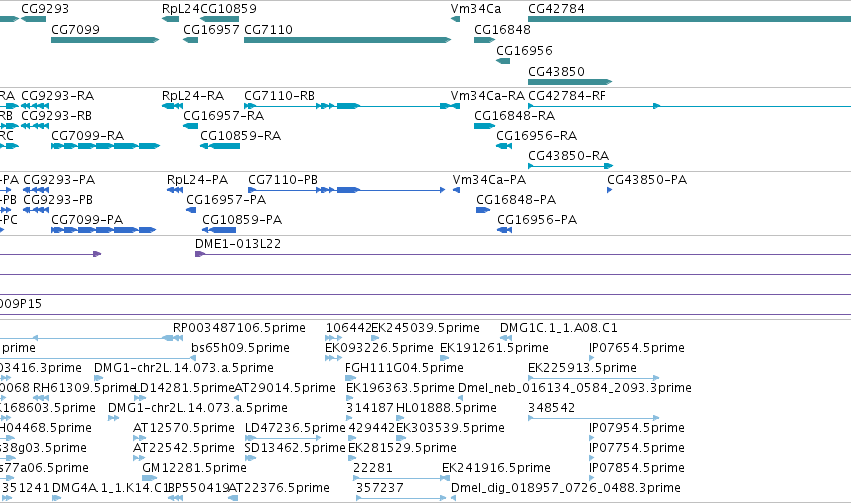Select the CG43850 gene arrow bar
The height and width of the screenshot is (503, 851).
(570, 82)
